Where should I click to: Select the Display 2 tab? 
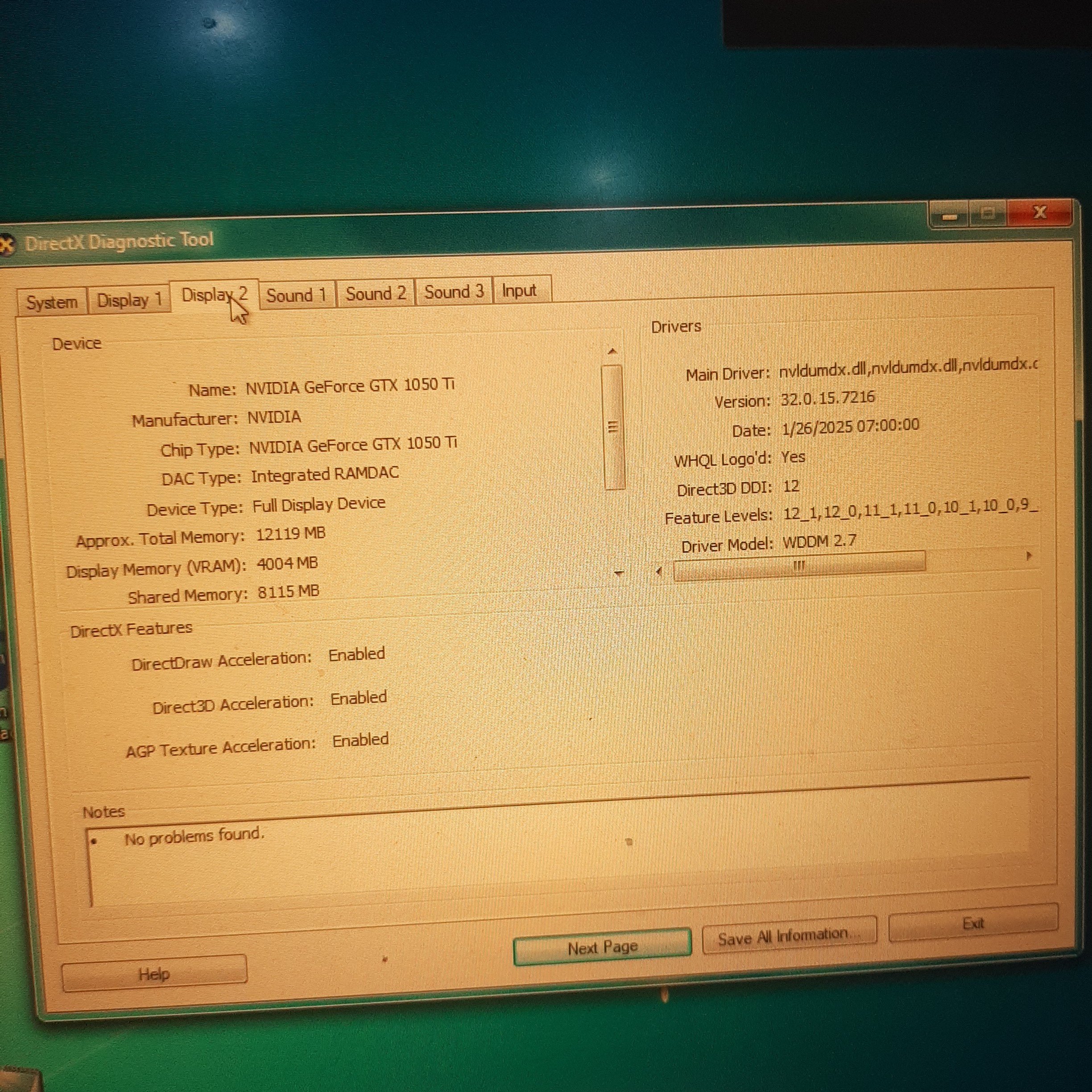pos(214,295)
